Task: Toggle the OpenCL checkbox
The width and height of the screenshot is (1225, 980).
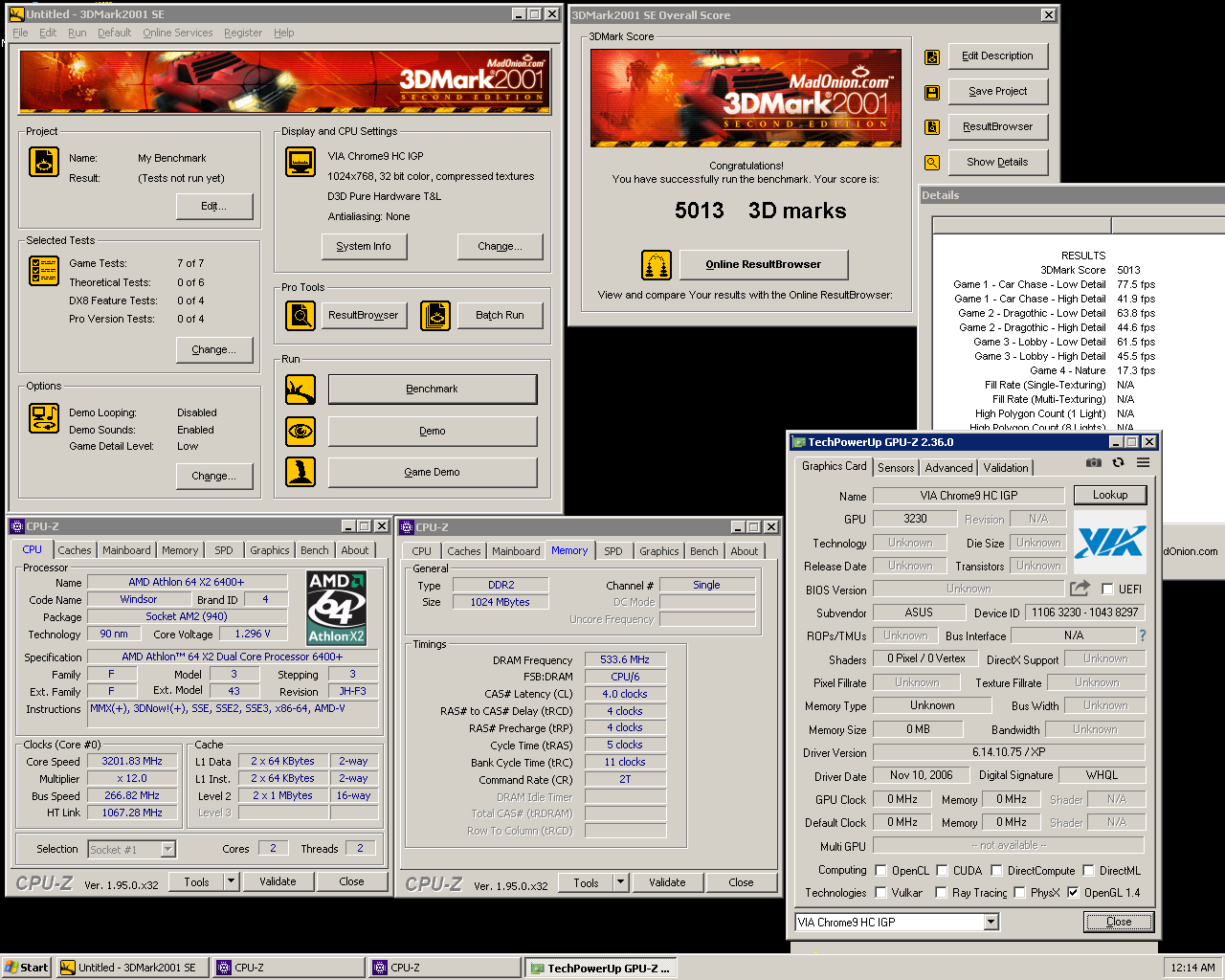Action: point(880,870)
